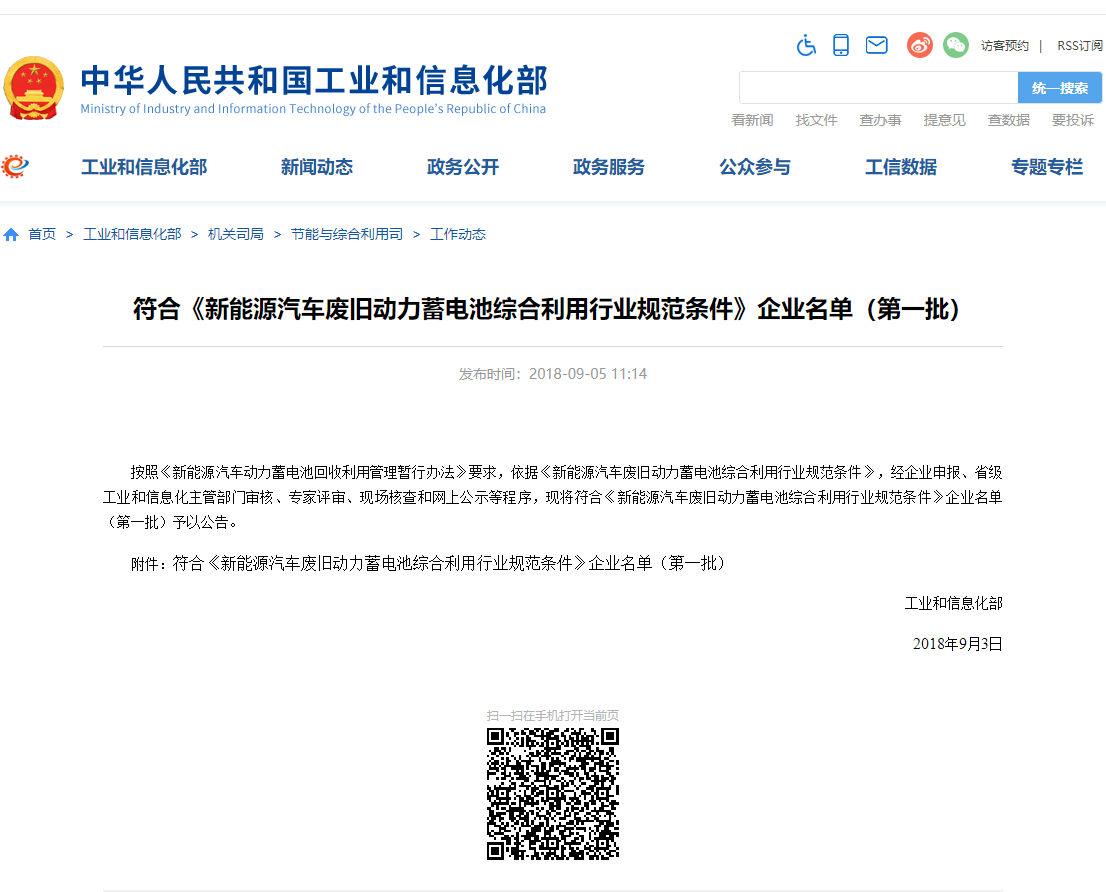Click the ministry name title banner
Image resolution: width=1106 pixels, height=892 pixels.
[314, 80]
